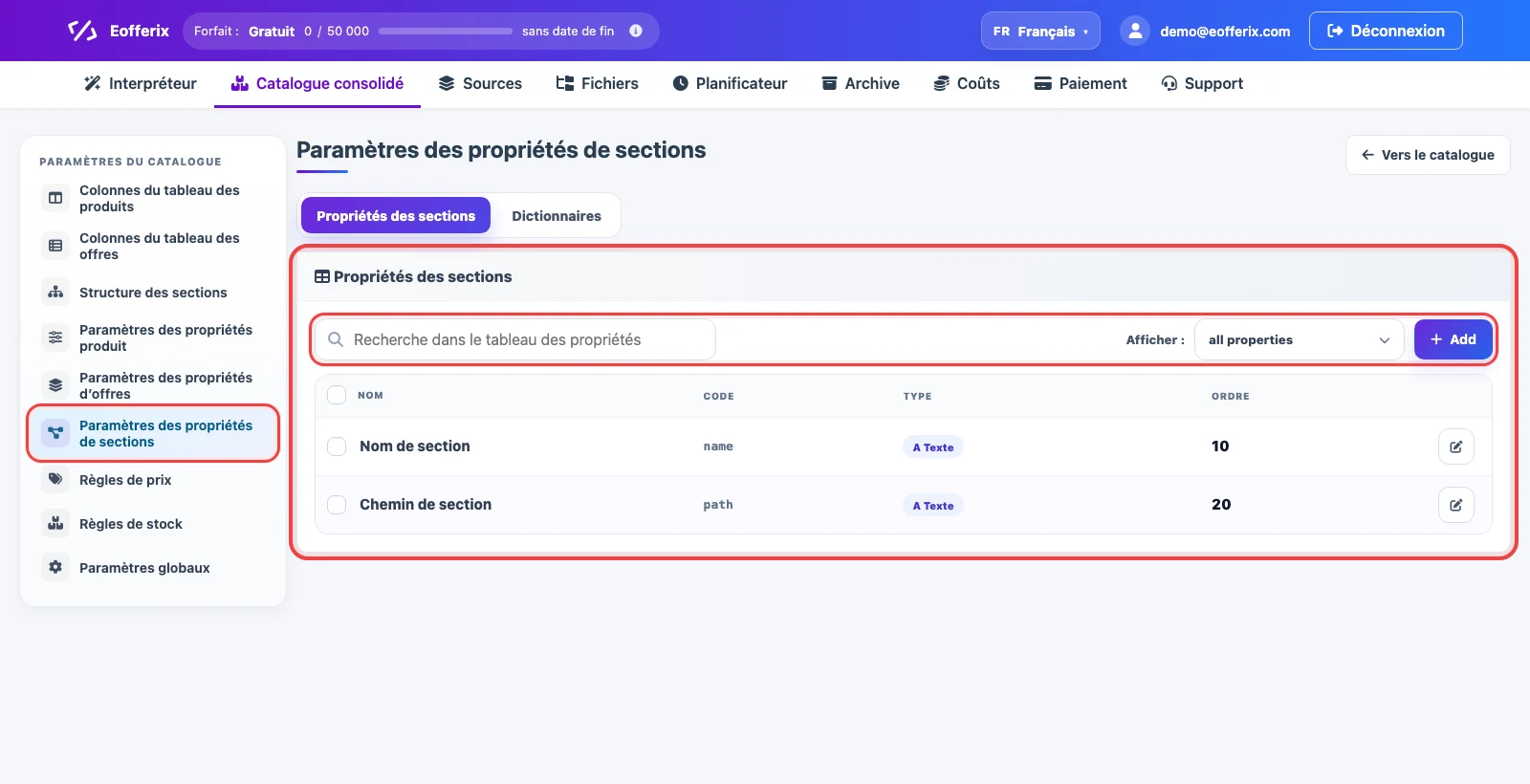Viewport: 1530px width, 784px height.
Task: Open the Interpréteur menu
Action: [141, 83]
